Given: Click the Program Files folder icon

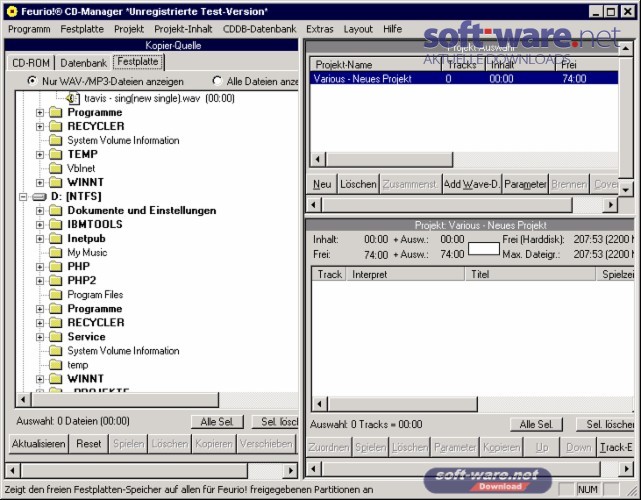Looking at the screenshot, I should pos(56,294).
